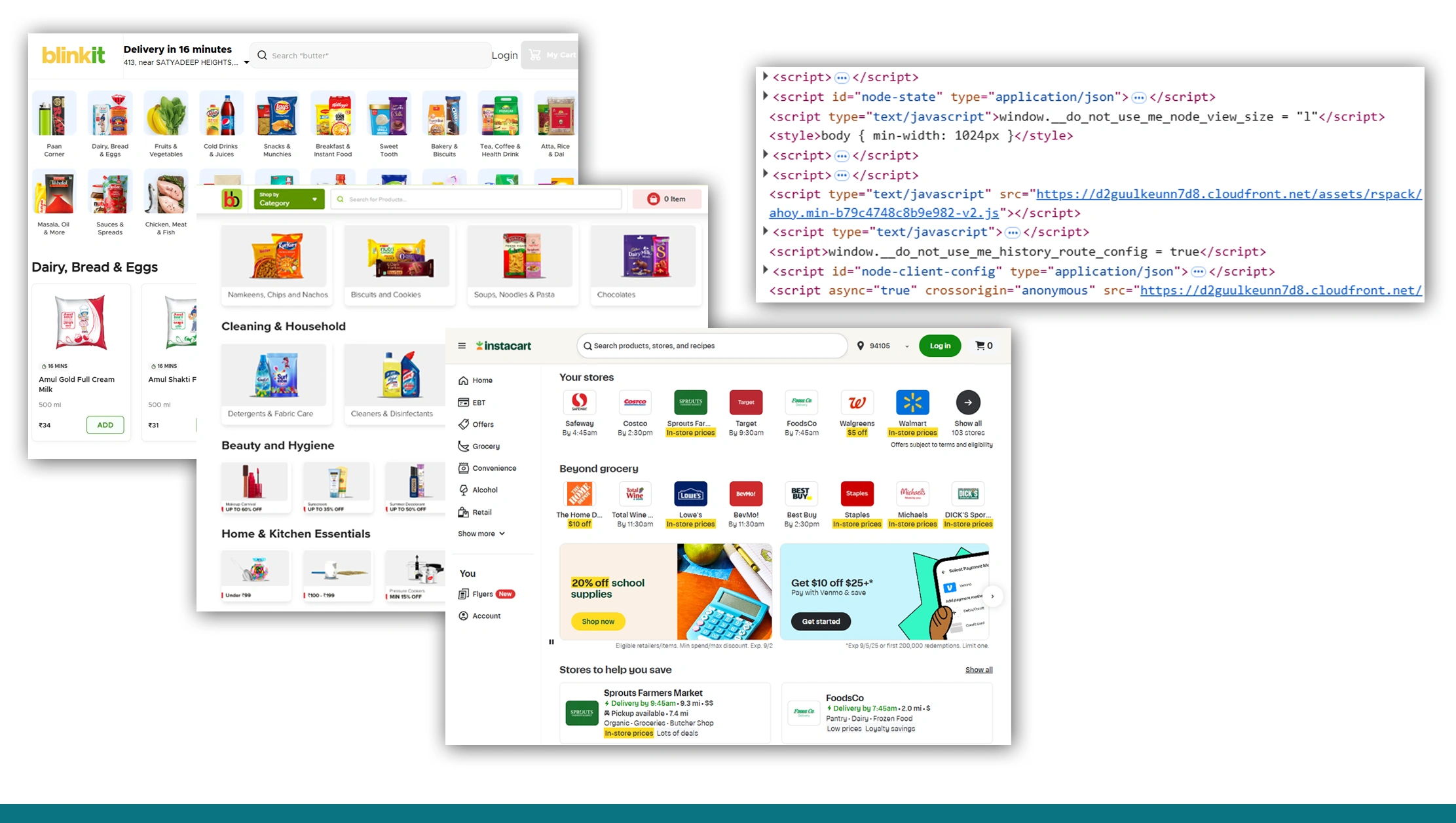The width and height of the screenshot is (1456, 823).
Task: Select Home in the Instacart sidebar
Action: tap(481, 380)
